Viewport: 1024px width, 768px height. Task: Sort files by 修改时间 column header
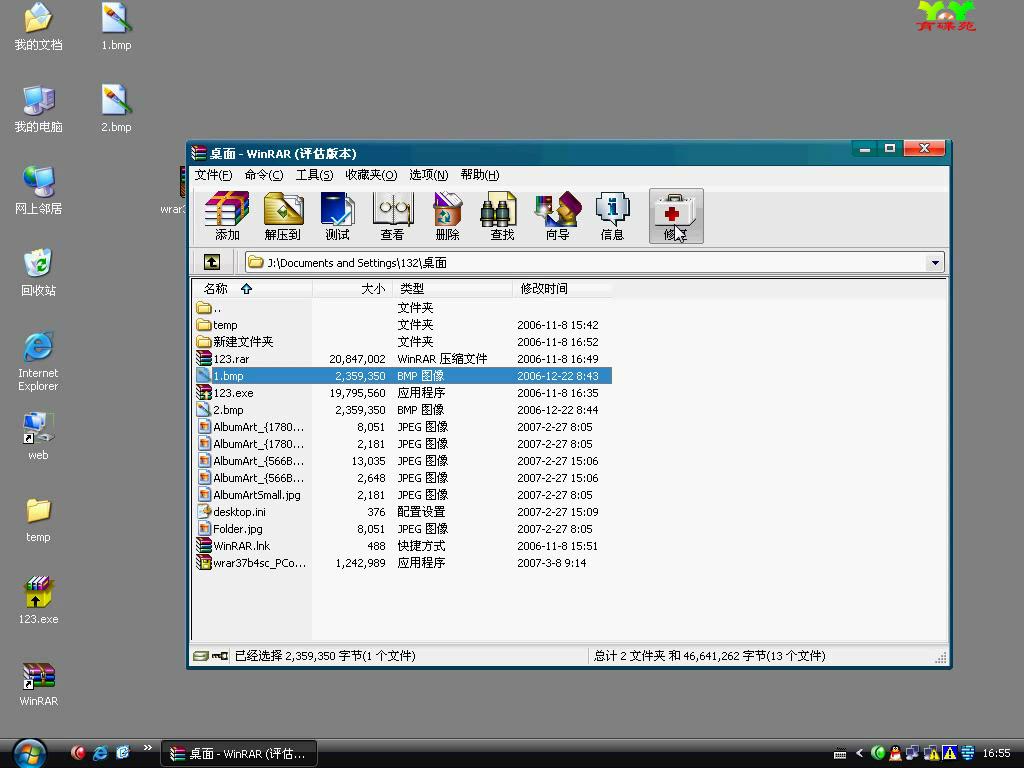point(562,289)
